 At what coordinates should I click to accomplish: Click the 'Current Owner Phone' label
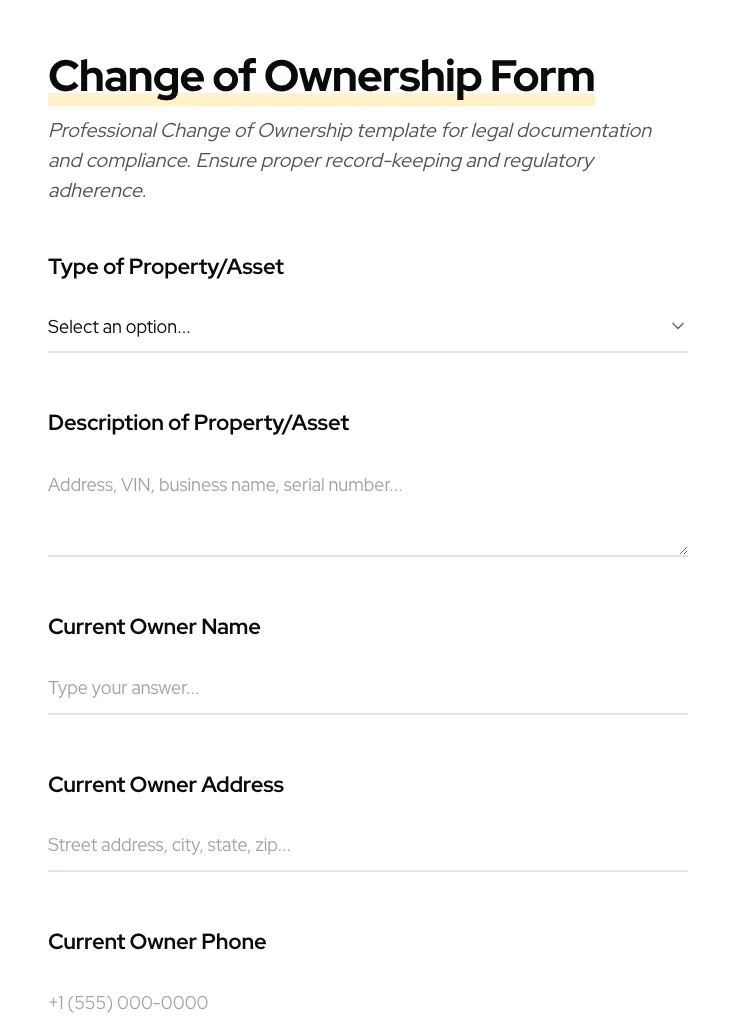(x=157, y=942)
